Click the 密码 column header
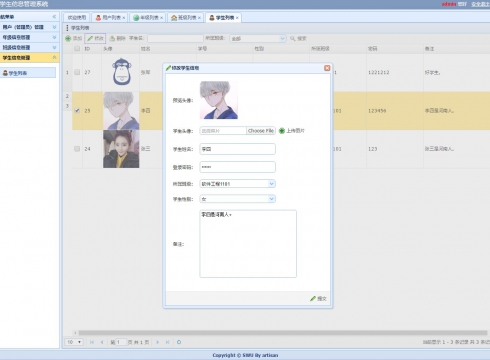This screenshot has height=360, width=490. tap(395, 49)
